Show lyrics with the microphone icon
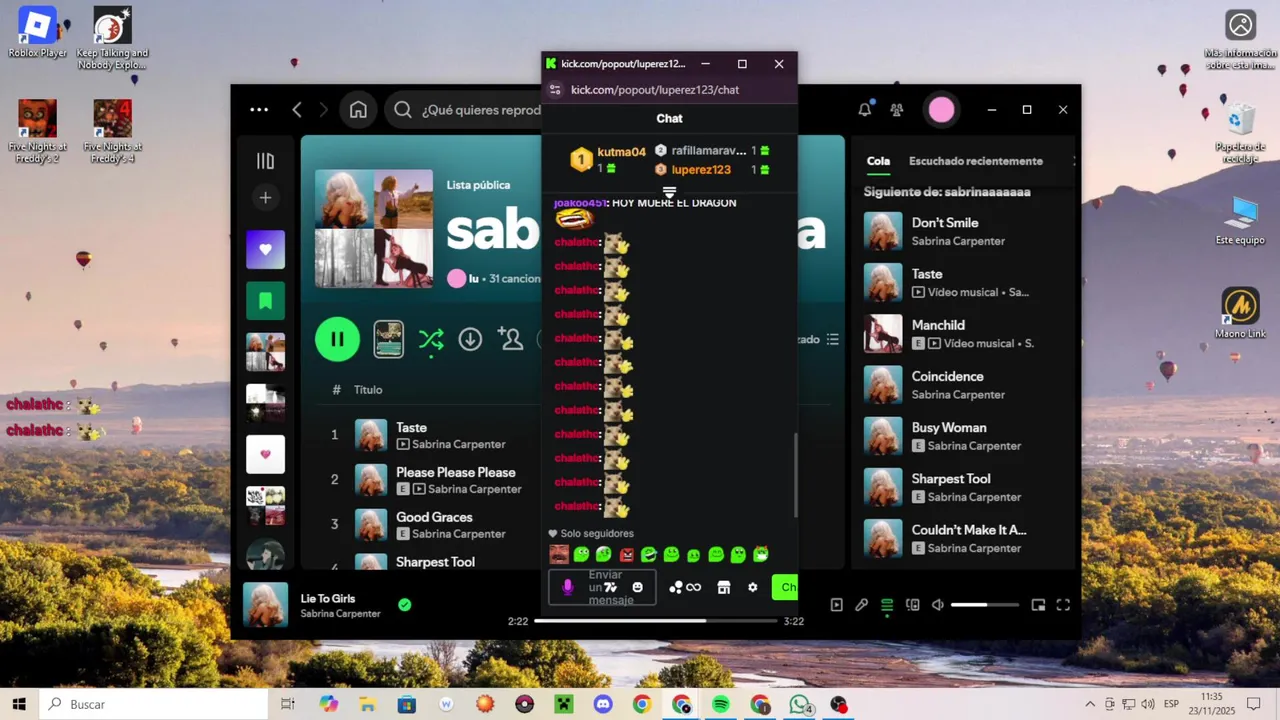The width and height of the screenshot is (1280, 720). pyautogui.click(x=861, y=605)
